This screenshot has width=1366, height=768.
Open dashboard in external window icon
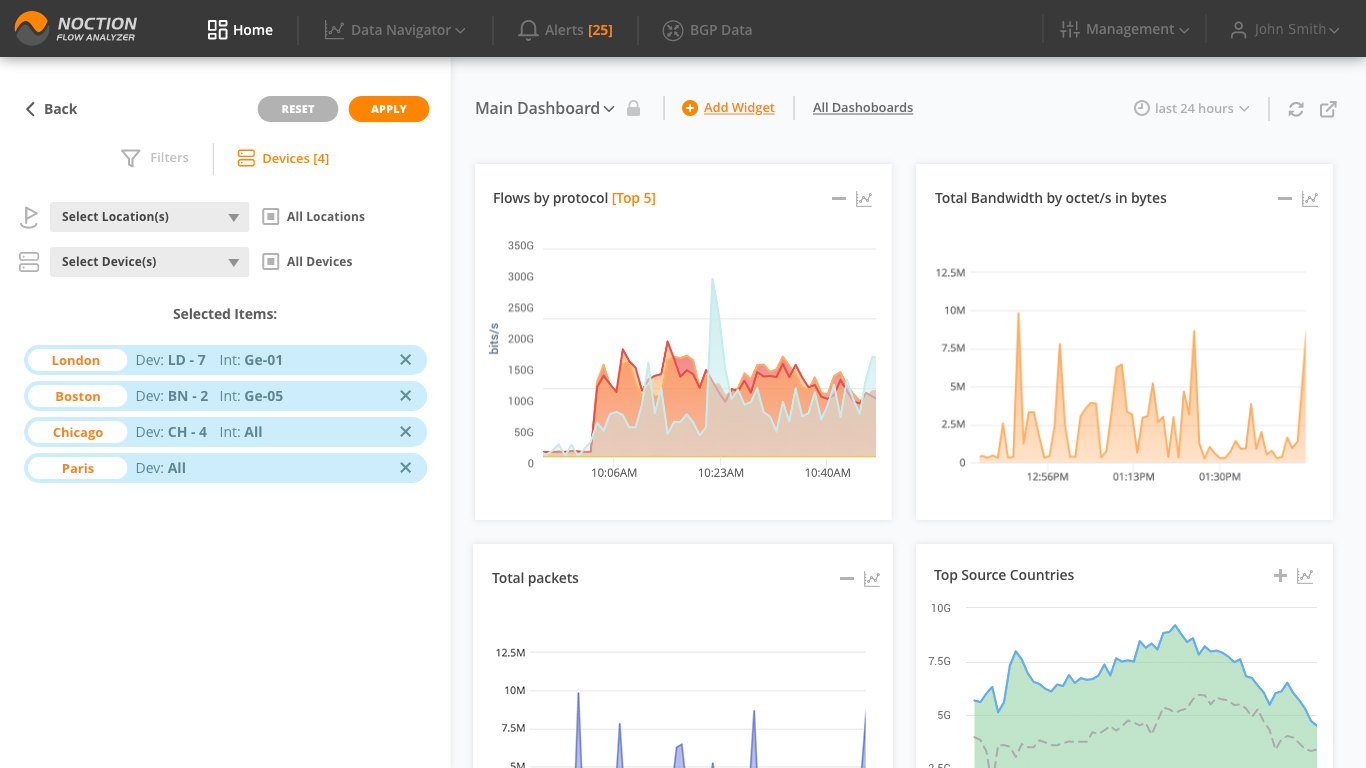[x=1328, y=109]
